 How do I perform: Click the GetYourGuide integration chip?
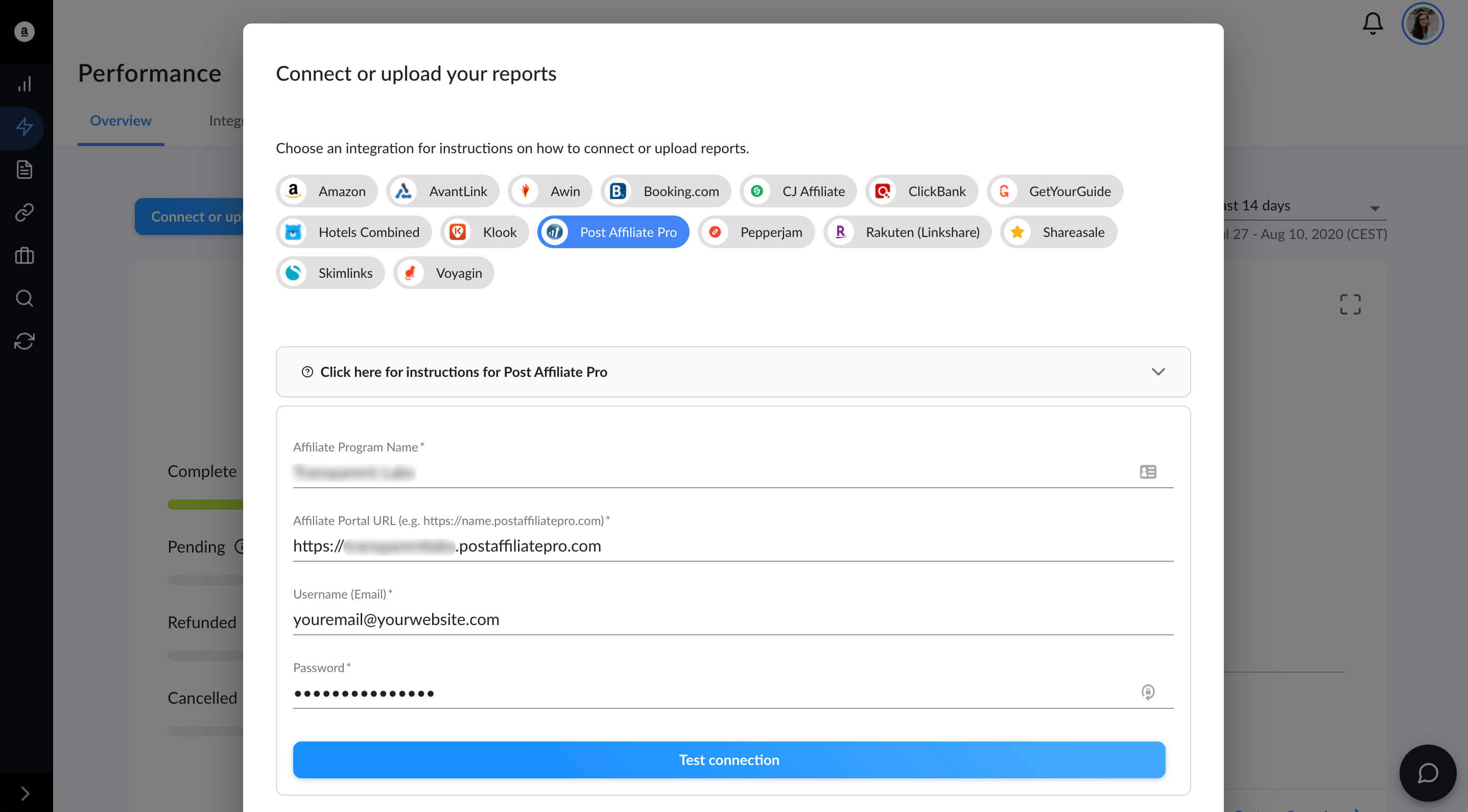pos(1055,191)
